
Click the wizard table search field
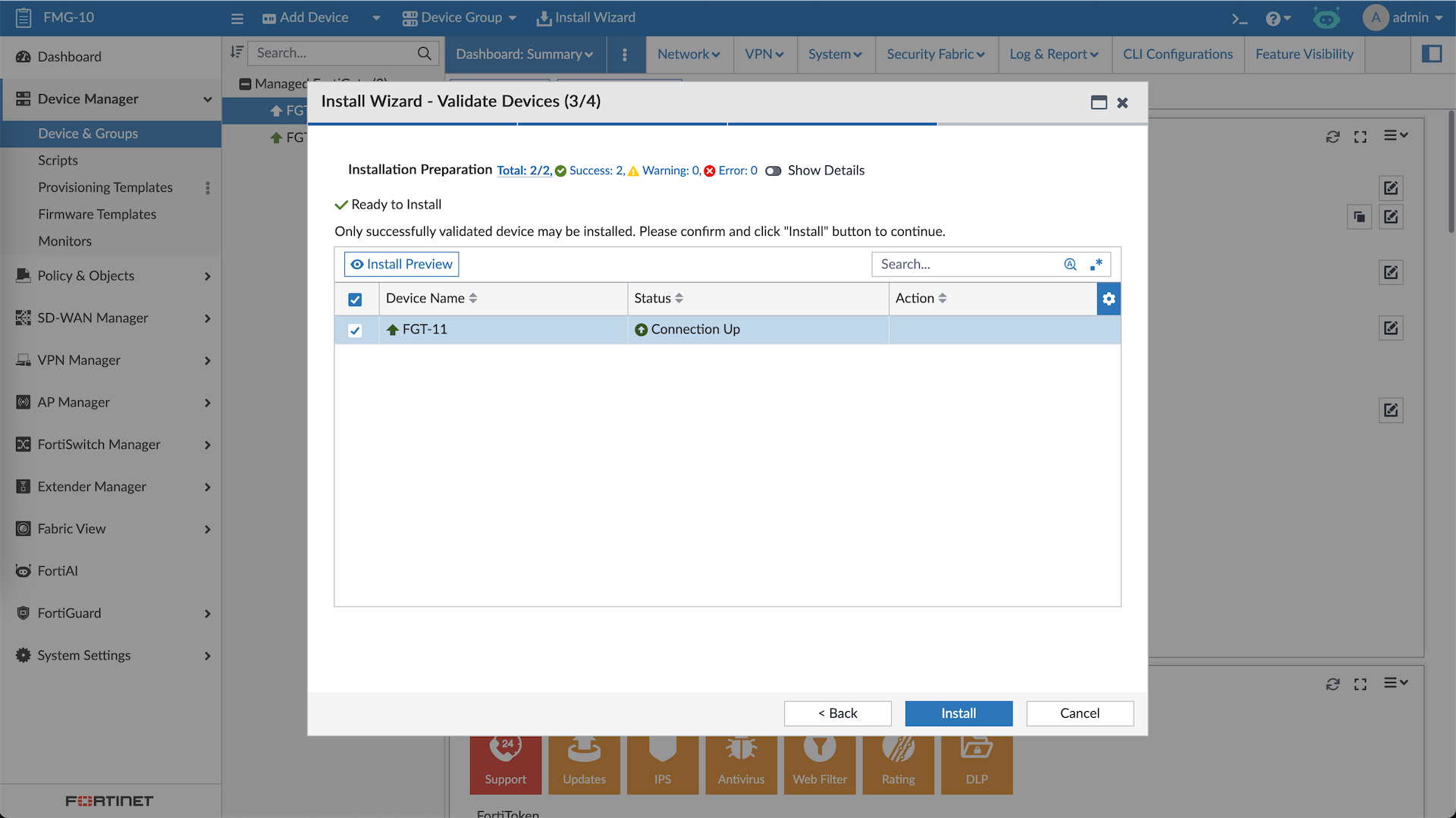click(967, 265)
